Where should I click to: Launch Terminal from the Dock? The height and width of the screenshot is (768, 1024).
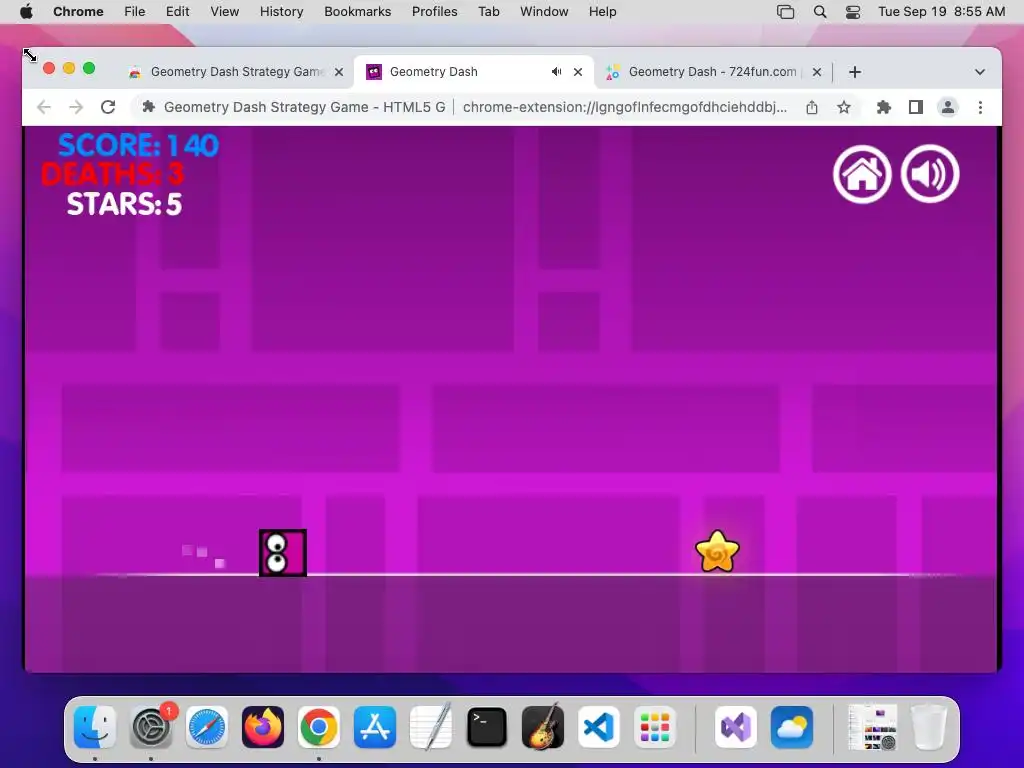pyautogui.click(x=487, y=727)
